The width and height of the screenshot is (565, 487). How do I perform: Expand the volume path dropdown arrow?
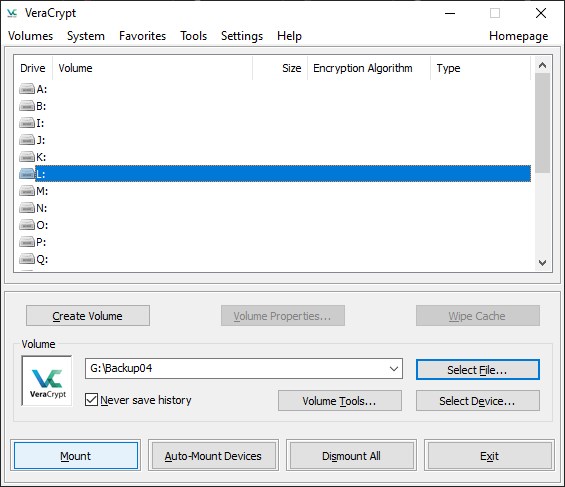coord(393,368)
